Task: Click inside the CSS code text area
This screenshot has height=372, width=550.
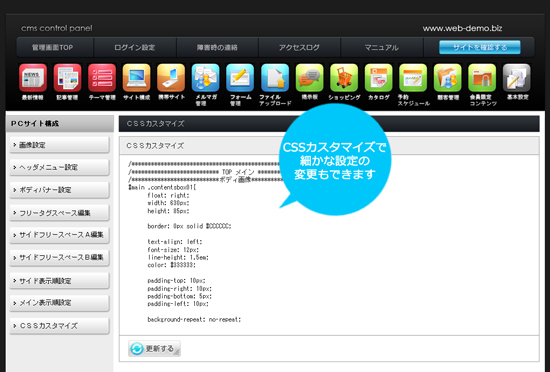Action: [329, 245]
